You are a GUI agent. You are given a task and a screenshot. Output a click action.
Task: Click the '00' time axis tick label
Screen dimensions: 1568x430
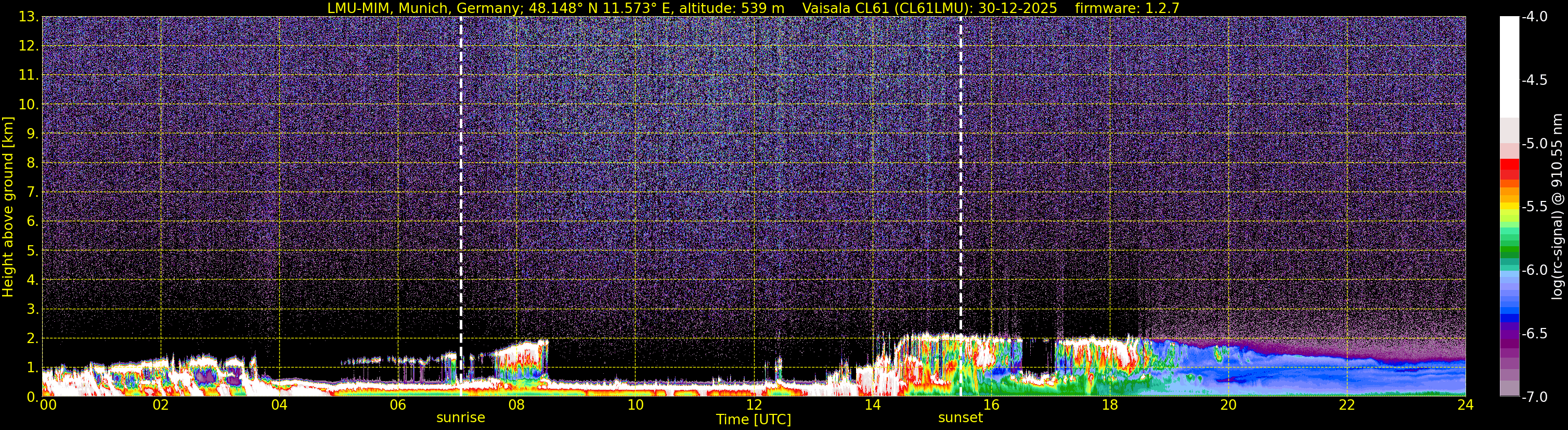pos(48,405)
